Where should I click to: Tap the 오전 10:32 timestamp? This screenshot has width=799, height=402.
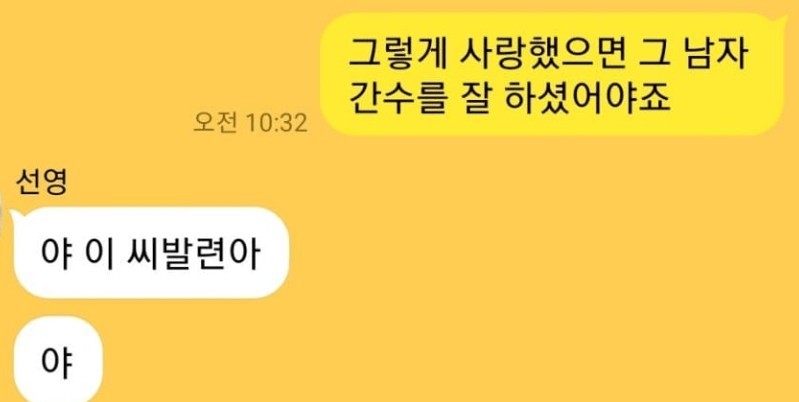250,123
